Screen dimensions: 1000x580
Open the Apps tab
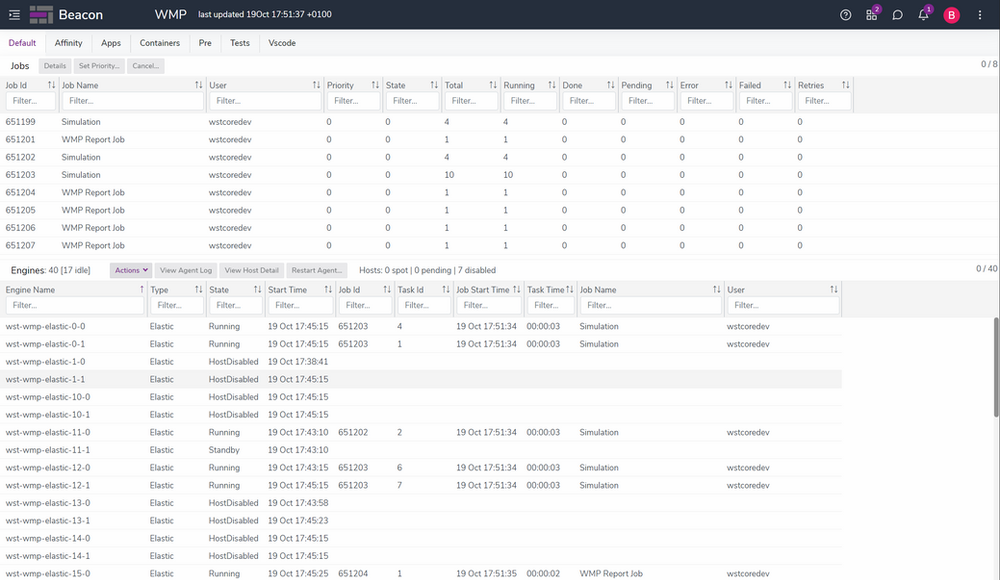111,43
